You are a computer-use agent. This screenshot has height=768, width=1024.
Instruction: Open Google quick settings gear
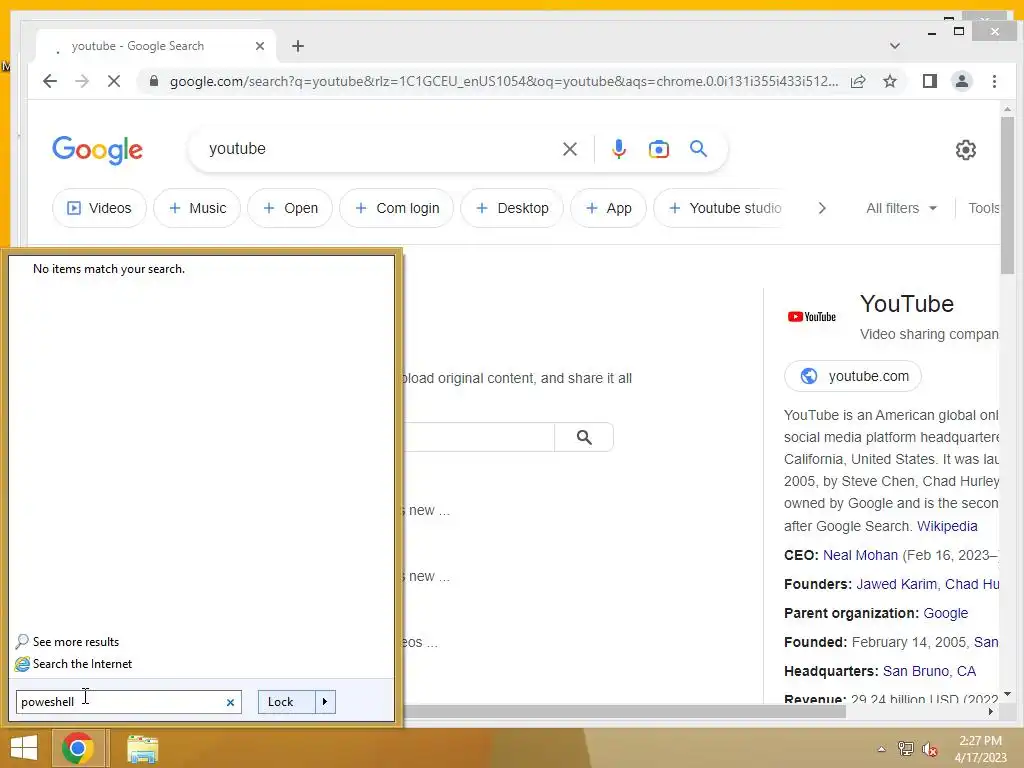point(965,150)
